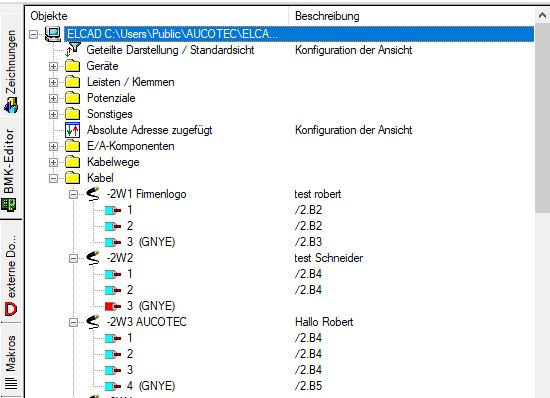The image size is (550, 398).
Task: Click the /2.B5 reference
Action: [x=308, y=386]
